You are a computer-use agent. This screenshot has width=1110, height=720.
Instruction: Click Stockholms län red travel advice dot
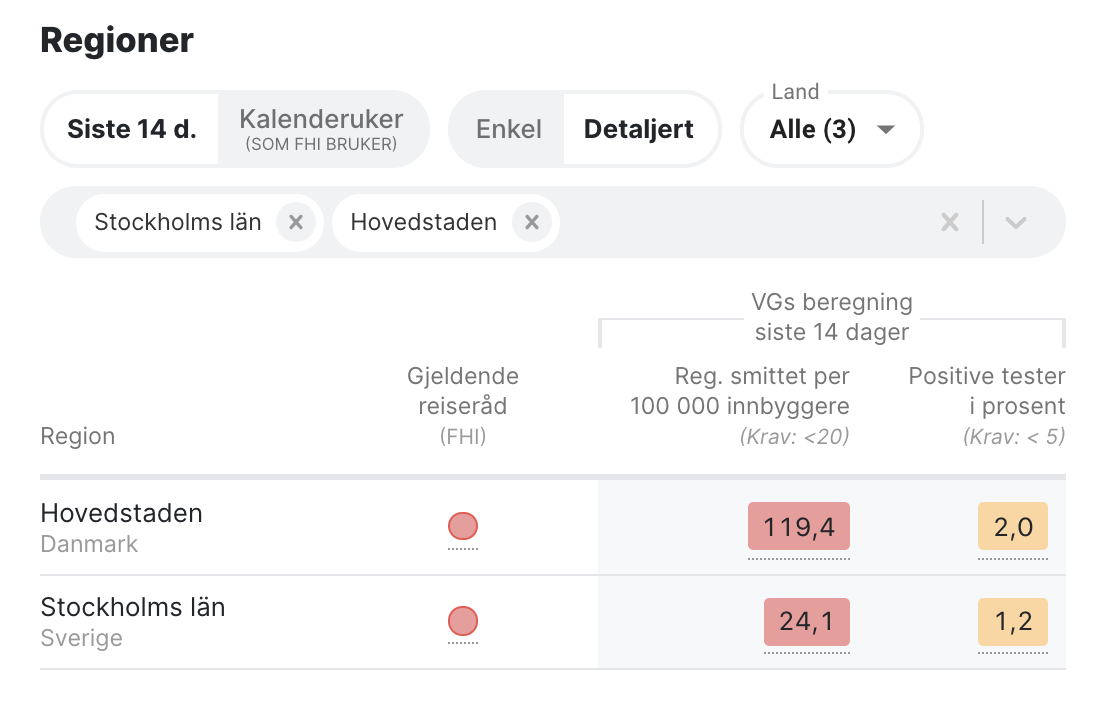[x=463, y=621]
